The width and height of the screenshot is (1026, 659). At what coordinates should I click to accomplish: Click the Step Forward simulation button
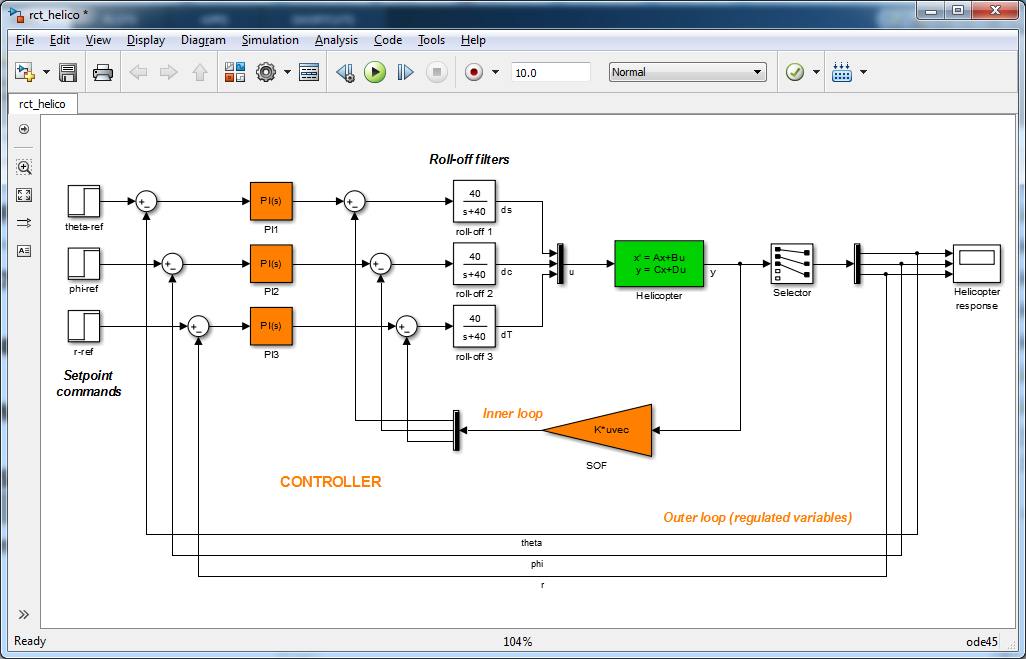406,72
